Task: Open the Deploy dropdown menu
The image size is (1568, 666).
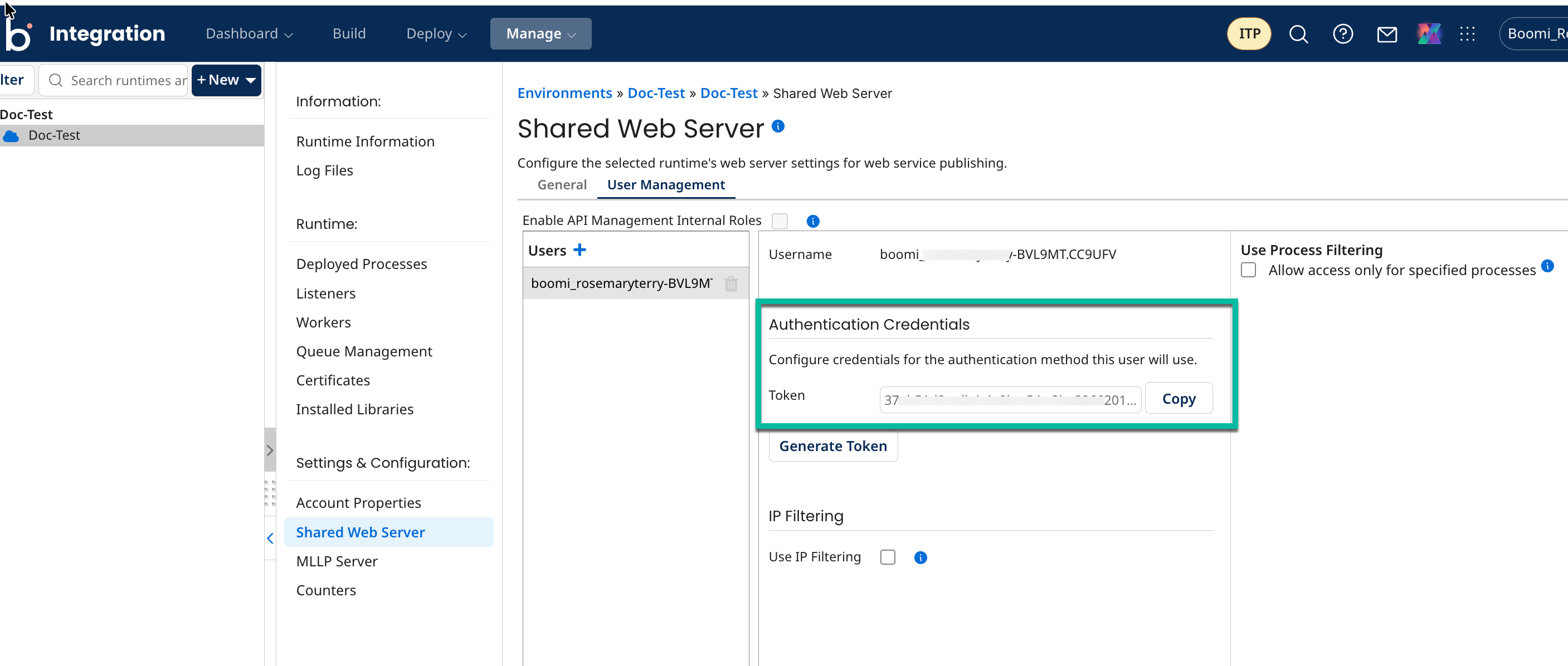Action: click(x=436, y=34)
